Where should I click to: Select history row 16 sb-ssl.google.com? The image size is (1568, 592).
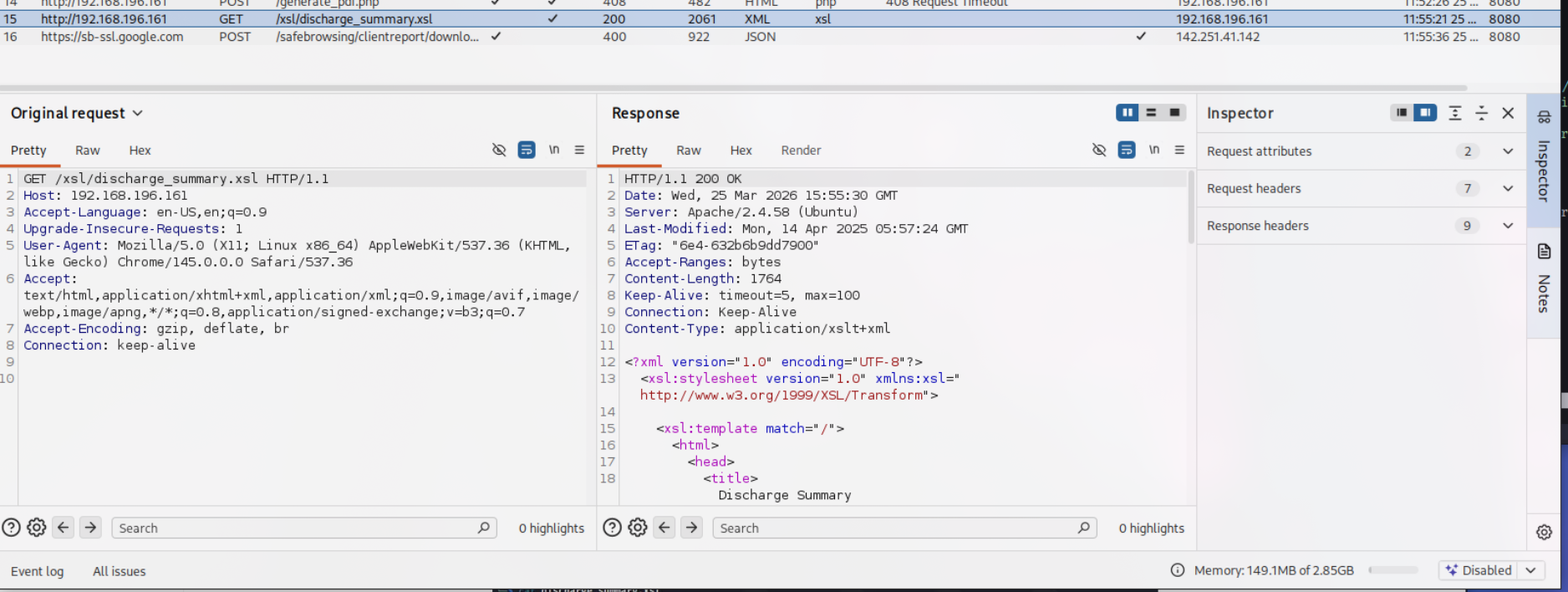(x=779, y=37)
